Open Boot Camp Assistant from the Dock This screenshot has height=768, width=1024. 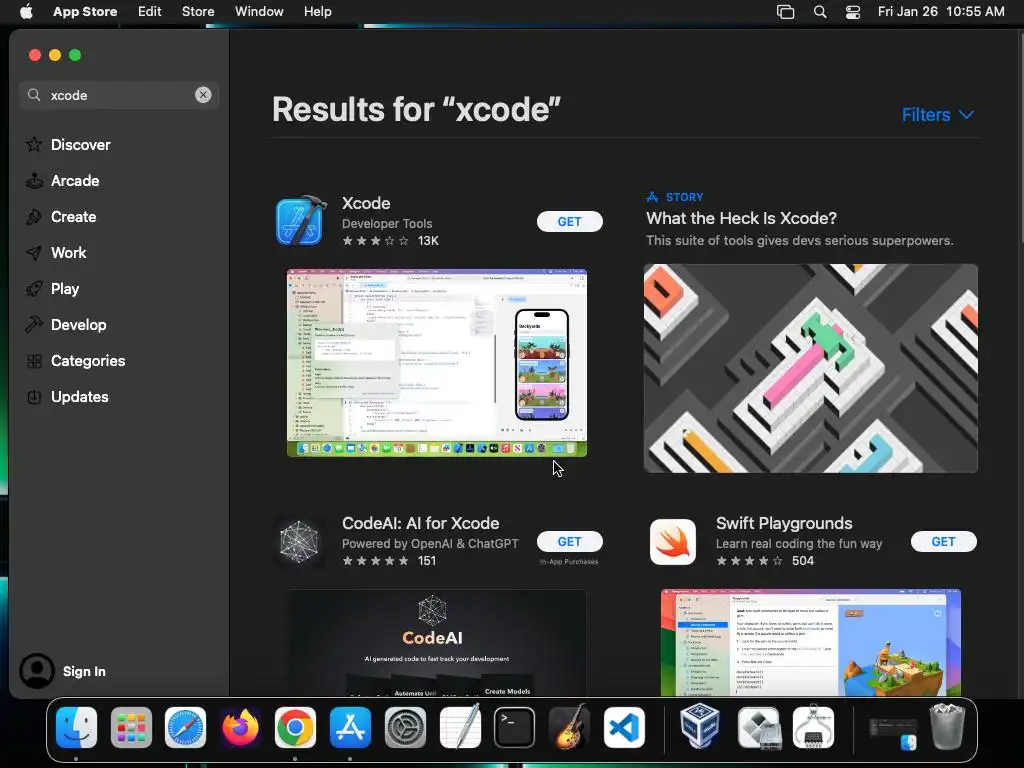pyautogui.click(x=758, y=727)
